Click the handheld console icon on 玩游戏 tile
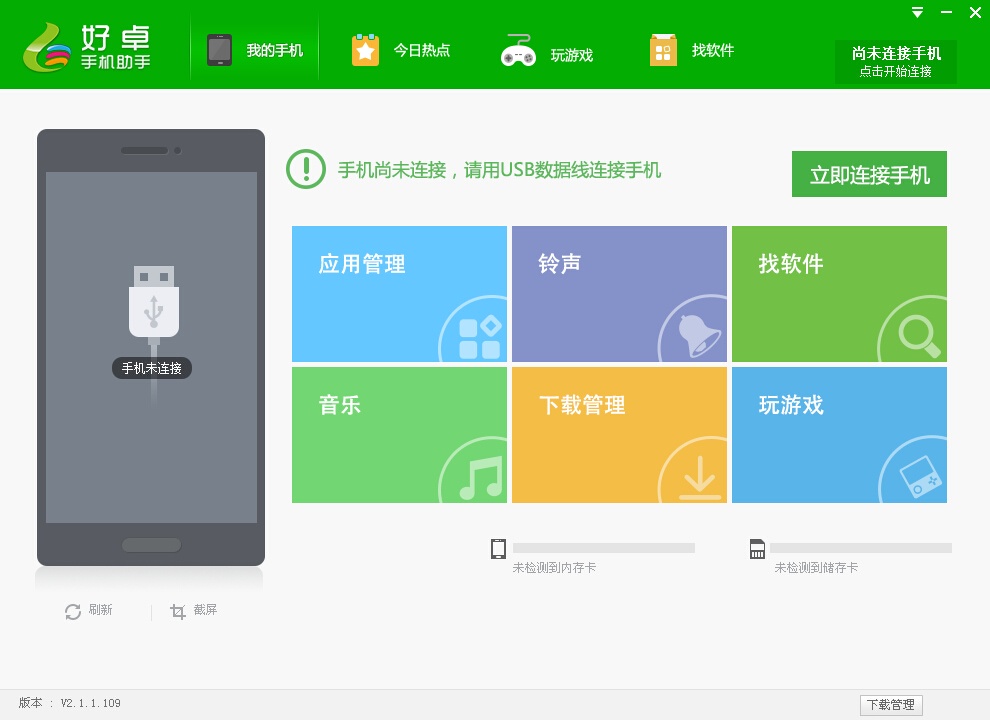The image size is (990, 720). [x=920, y=476]
